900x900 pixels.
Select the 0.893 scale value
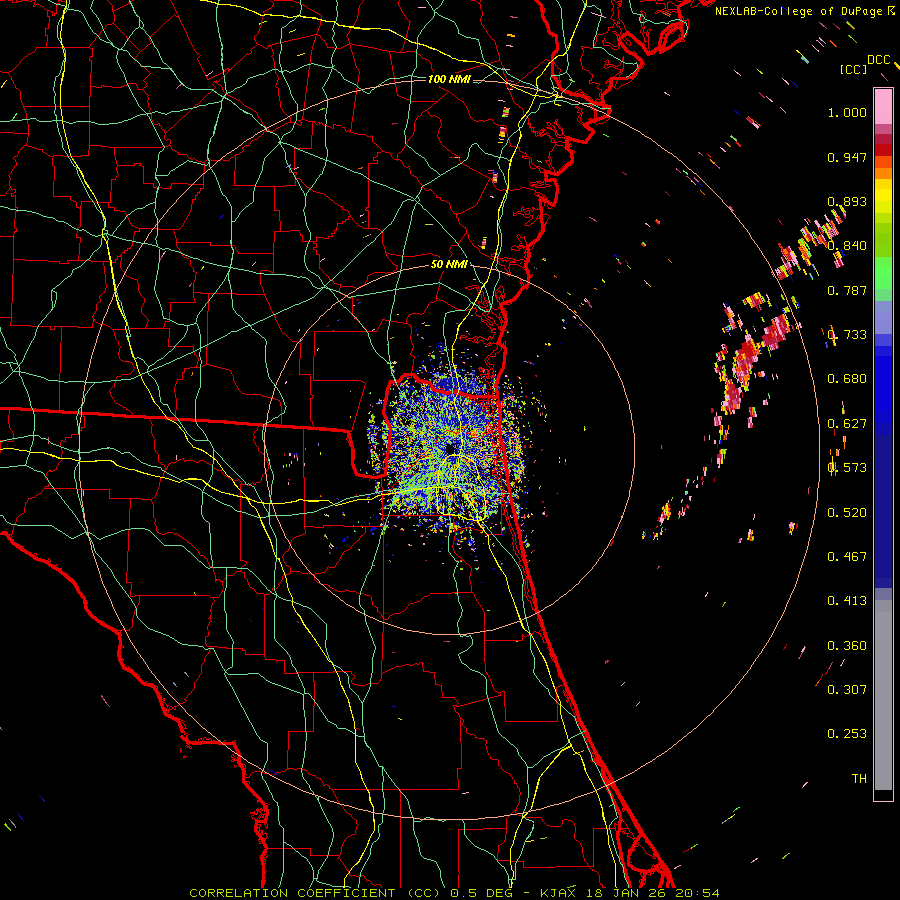pos(847,201)
